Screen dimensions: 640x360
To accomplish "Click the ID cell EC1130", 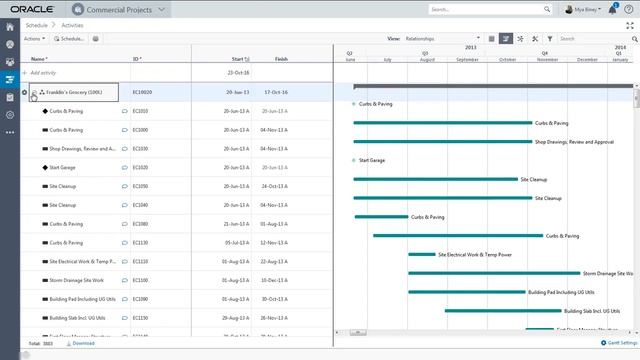I will [x=140, y=242].
